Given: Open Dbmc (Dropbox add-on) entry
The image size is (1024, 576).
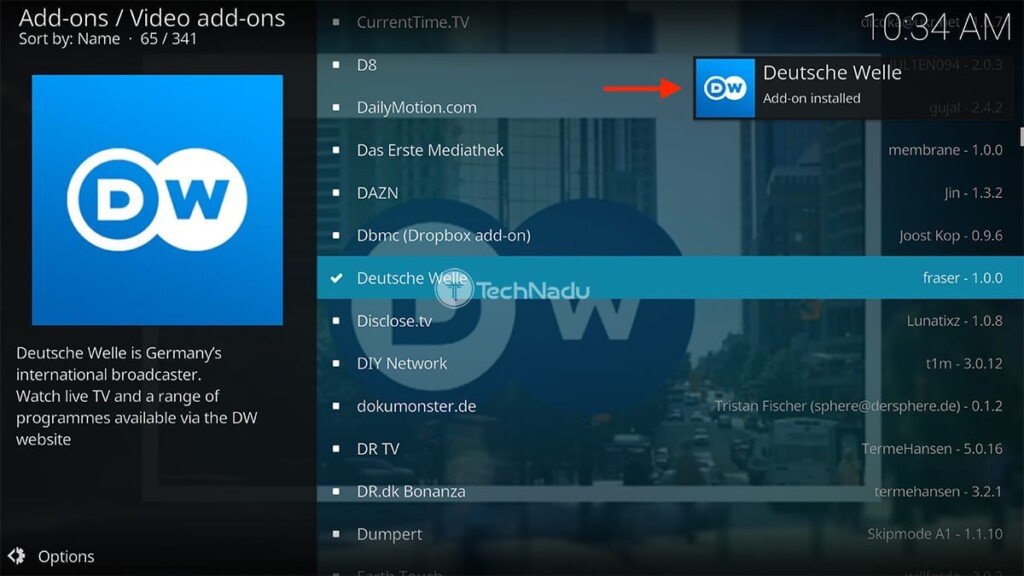Looking at the screenshot, I should 670,235.
